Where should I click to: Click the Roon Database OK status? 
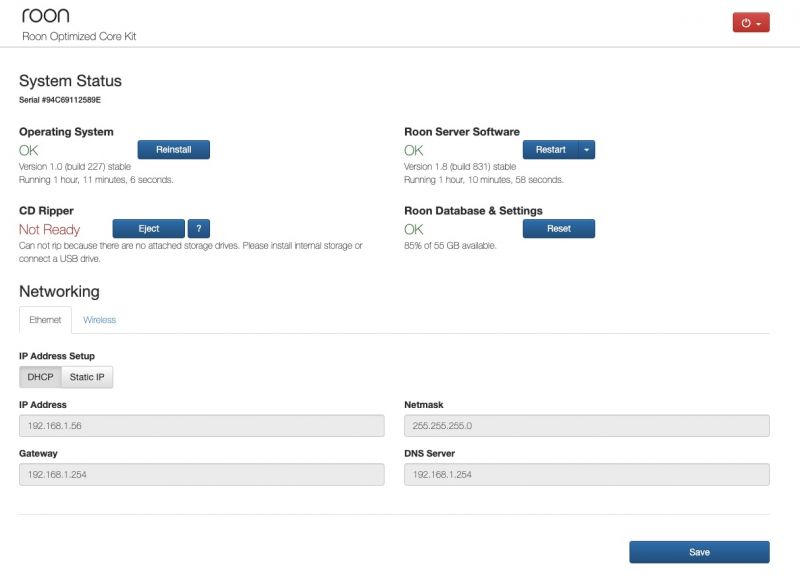pos(414,230)
